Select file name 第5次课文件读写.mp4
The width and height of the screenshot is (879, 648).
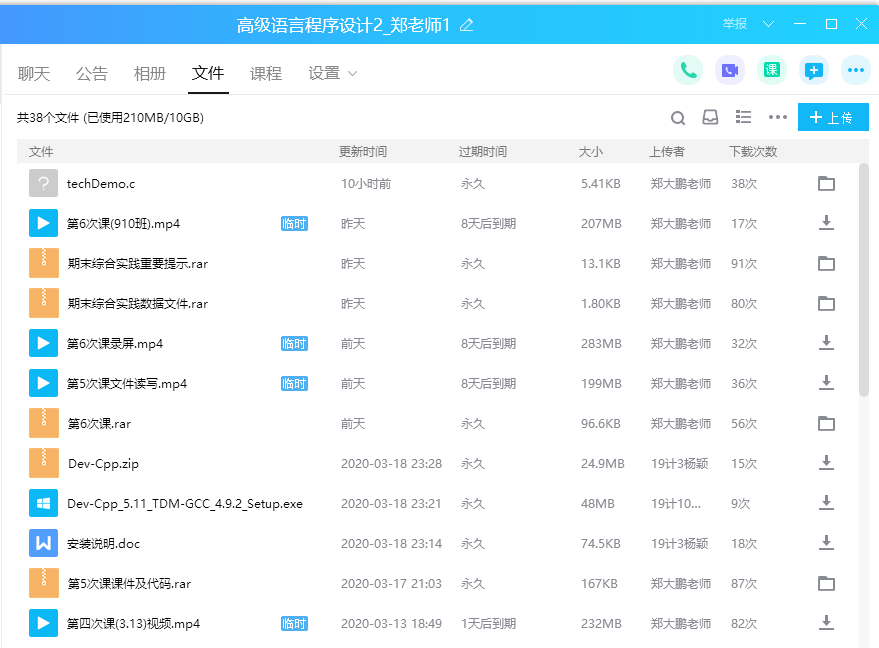127,383
